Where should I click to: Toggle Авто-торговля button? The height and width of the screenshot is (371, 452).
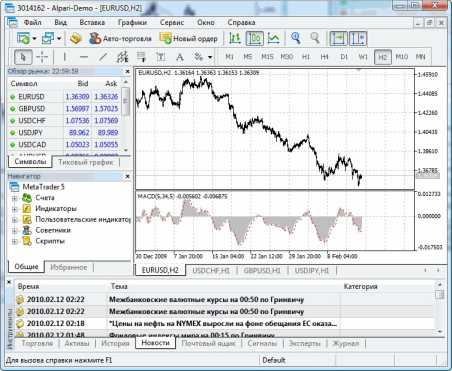click(x=120, y=39)
